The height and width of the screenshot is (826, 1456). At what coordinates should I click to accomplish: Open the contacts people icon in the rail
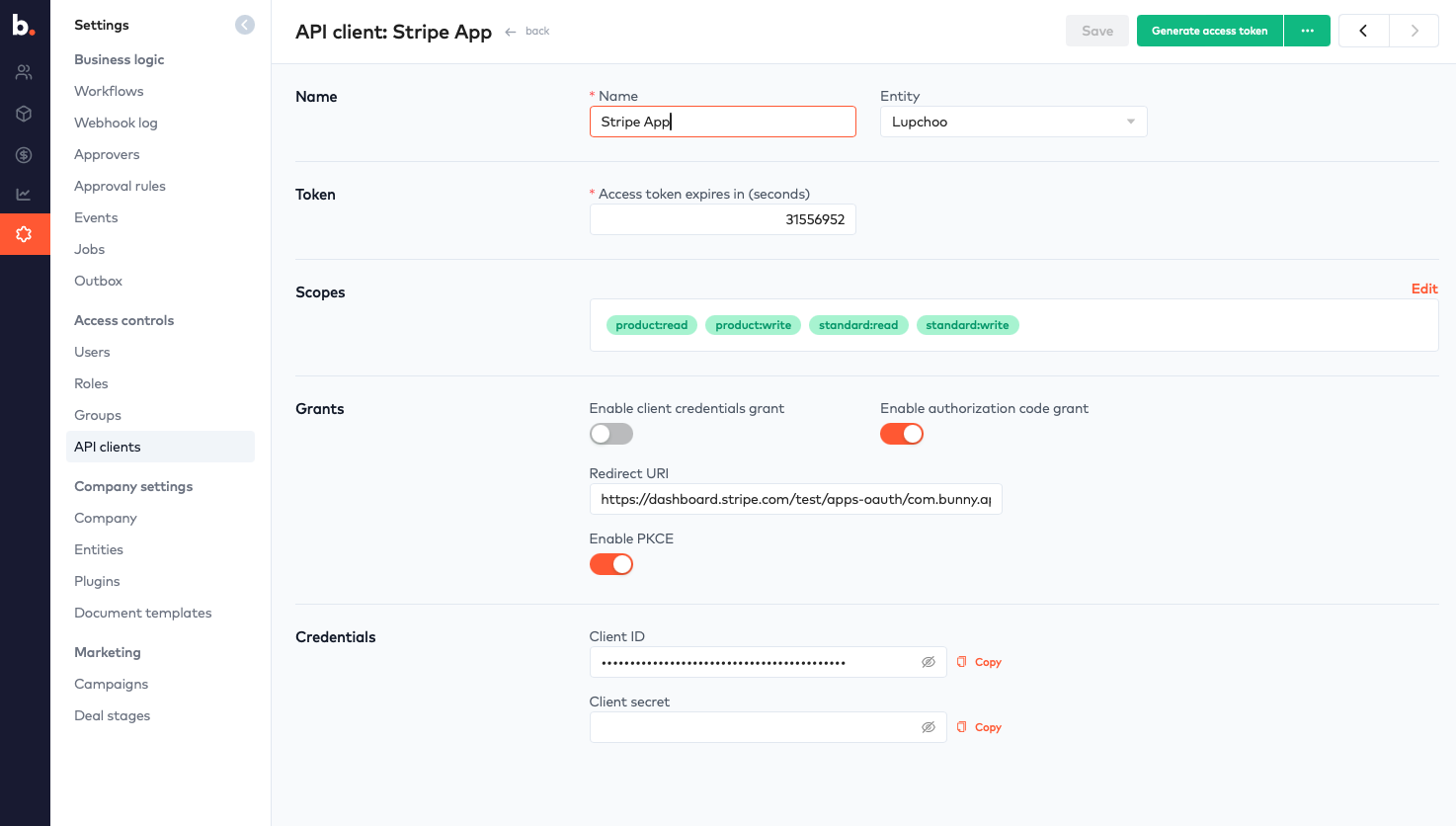(x=24, y=72)
